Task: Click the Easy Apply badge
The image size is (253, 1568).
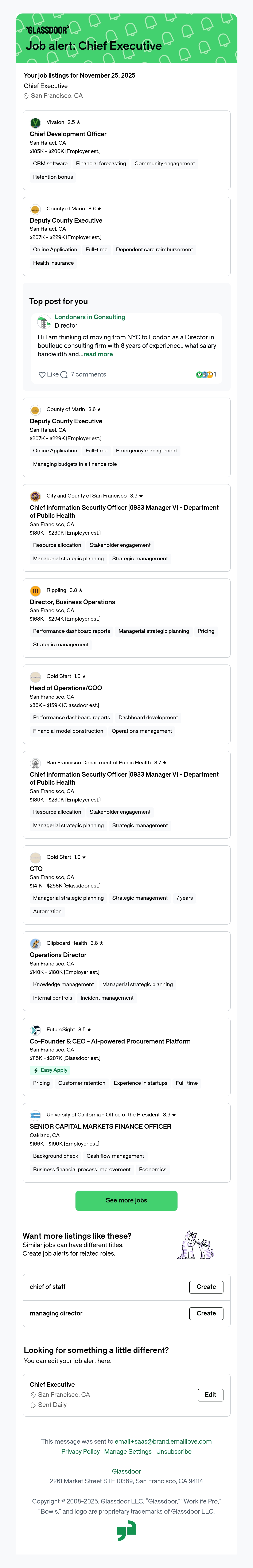Action: pos(50,1070)
